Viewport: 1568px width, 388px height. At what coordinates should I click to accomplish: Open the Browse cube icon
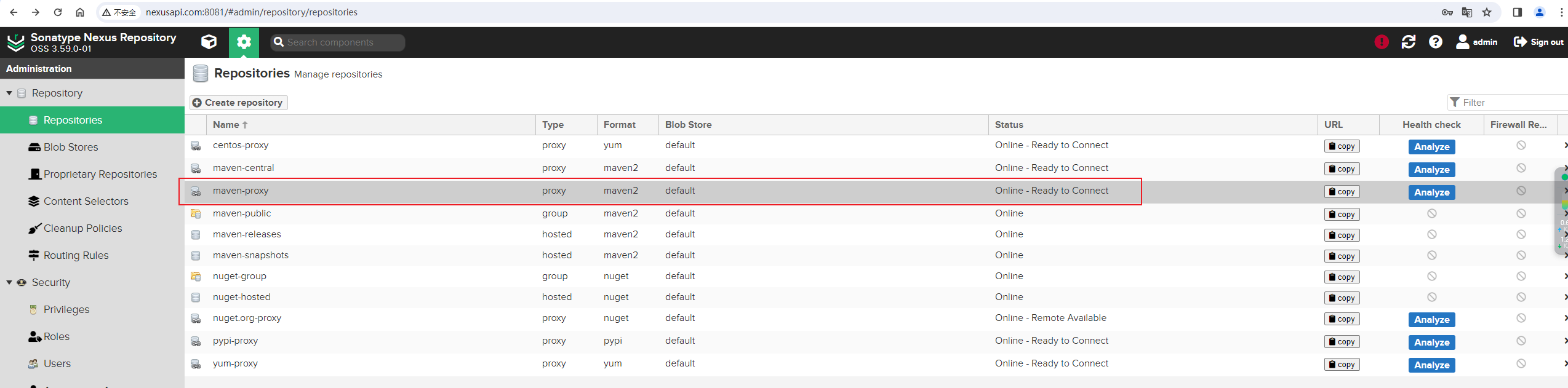[x=209, y=42]
